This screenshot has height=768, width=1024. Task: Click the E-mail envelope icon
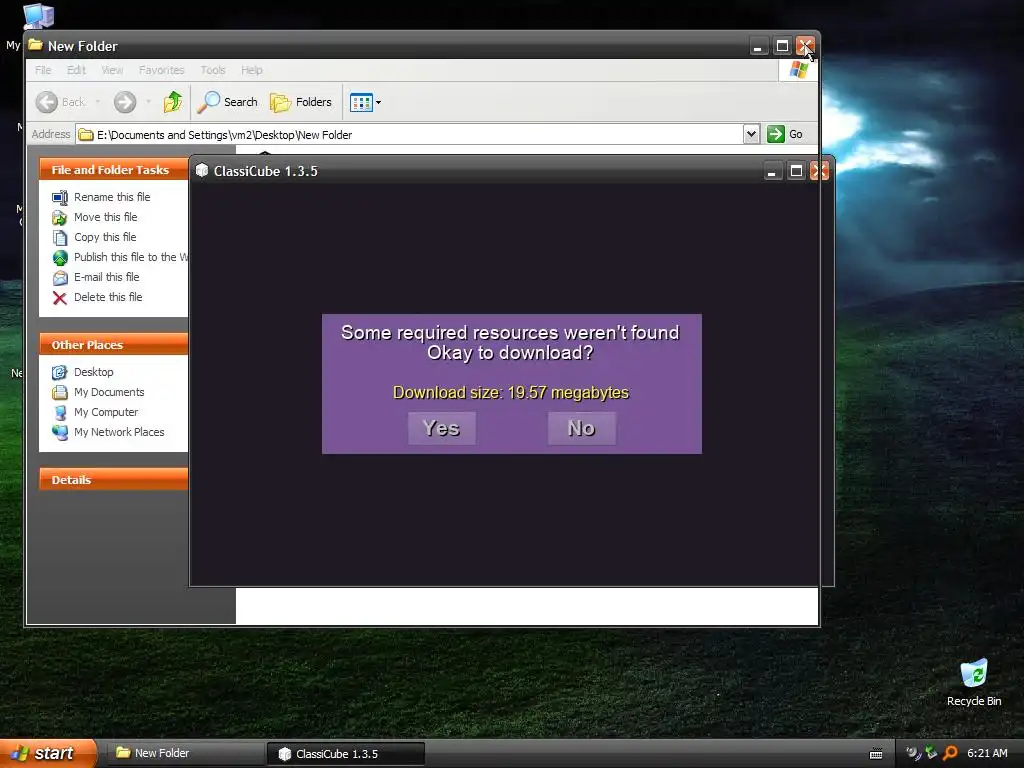(x=59, y=278)
